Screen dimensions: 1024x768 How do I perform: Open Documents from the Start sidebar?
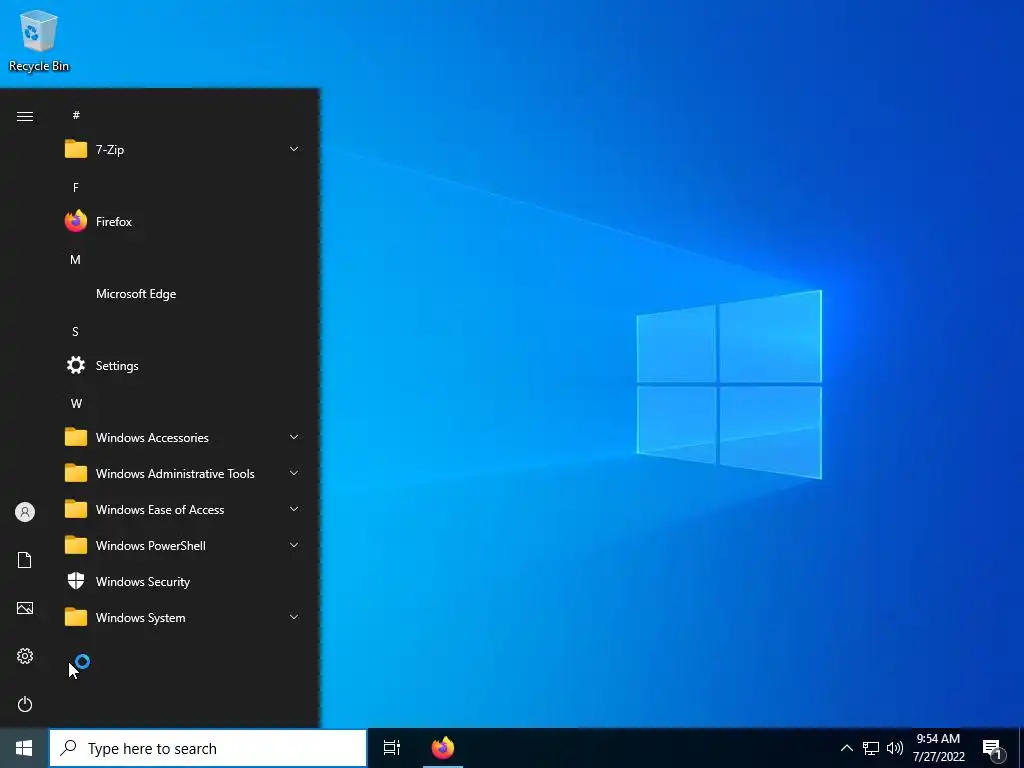point(25,560)
